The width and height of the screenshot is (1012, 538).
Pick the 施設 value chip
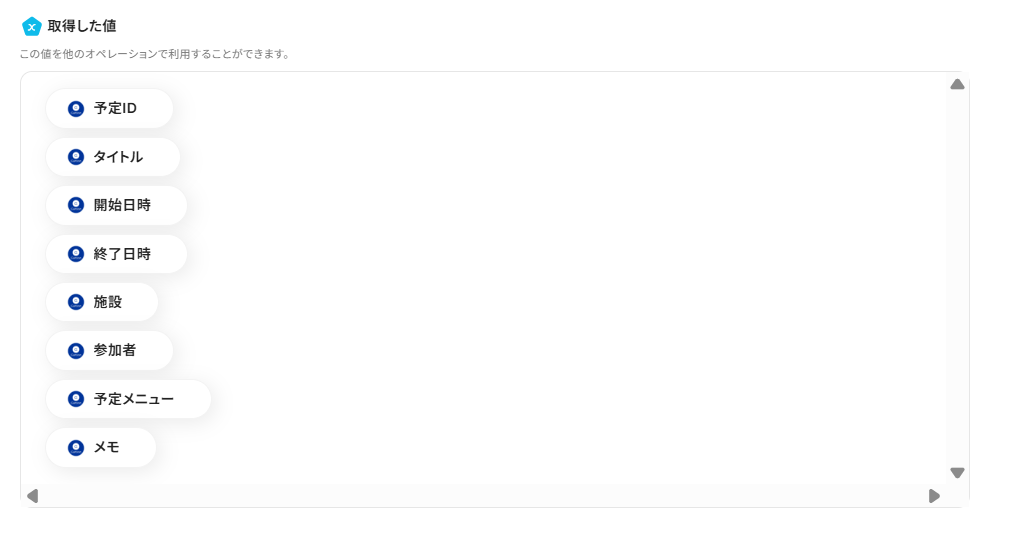[x=102, y=302]
